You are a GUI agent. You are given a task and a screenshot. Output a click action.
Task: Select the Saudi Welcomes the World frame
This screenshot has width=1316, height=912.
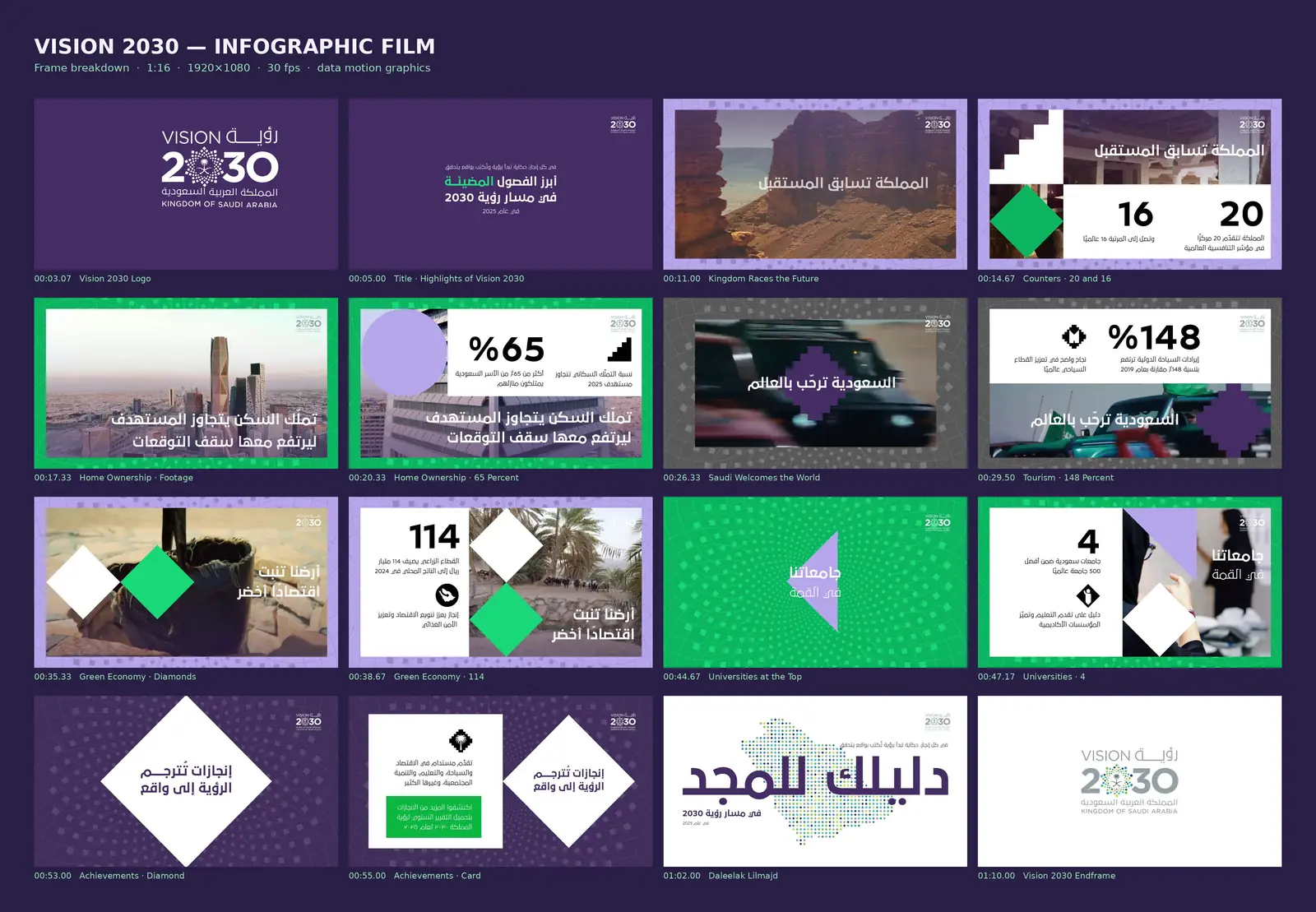click(x=815, y=383)
